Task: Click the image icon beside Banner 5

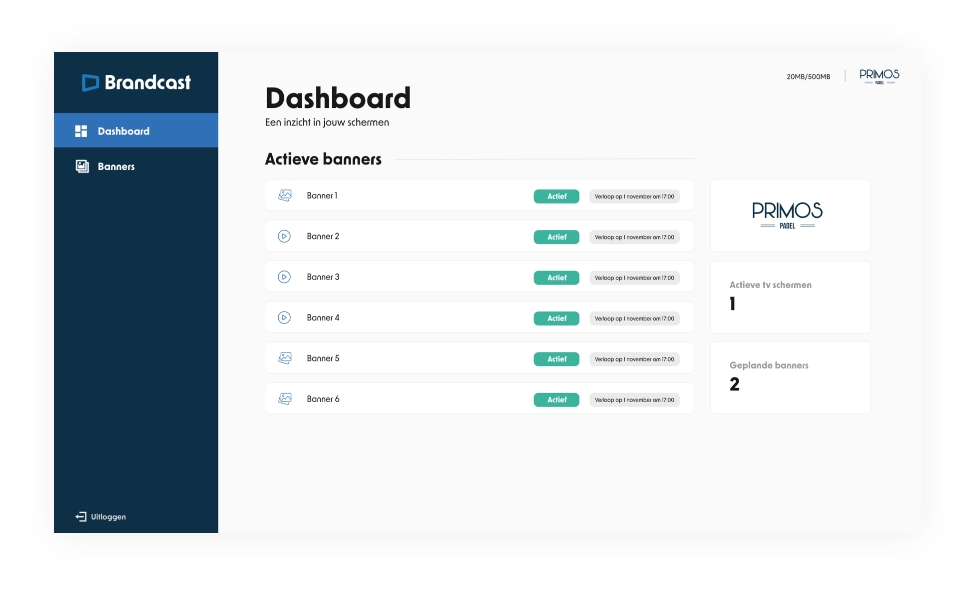Action: [284, 358]
